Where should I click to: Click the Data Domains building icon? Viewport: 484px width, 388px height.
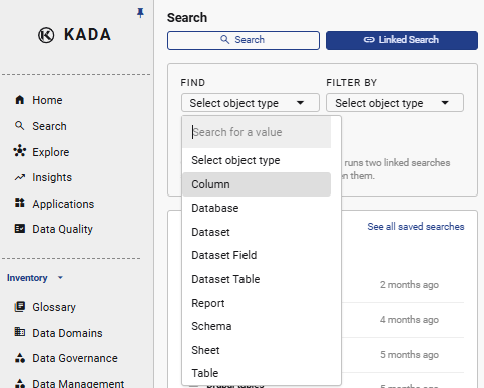[x=20, y=332]
